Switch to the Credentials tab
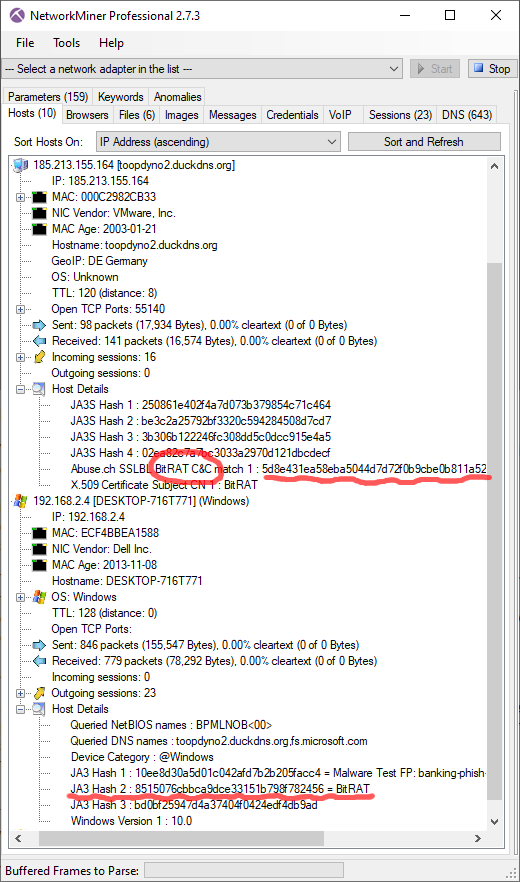The height and width of the screenshot is (882, 520). (x=293, y=115)
